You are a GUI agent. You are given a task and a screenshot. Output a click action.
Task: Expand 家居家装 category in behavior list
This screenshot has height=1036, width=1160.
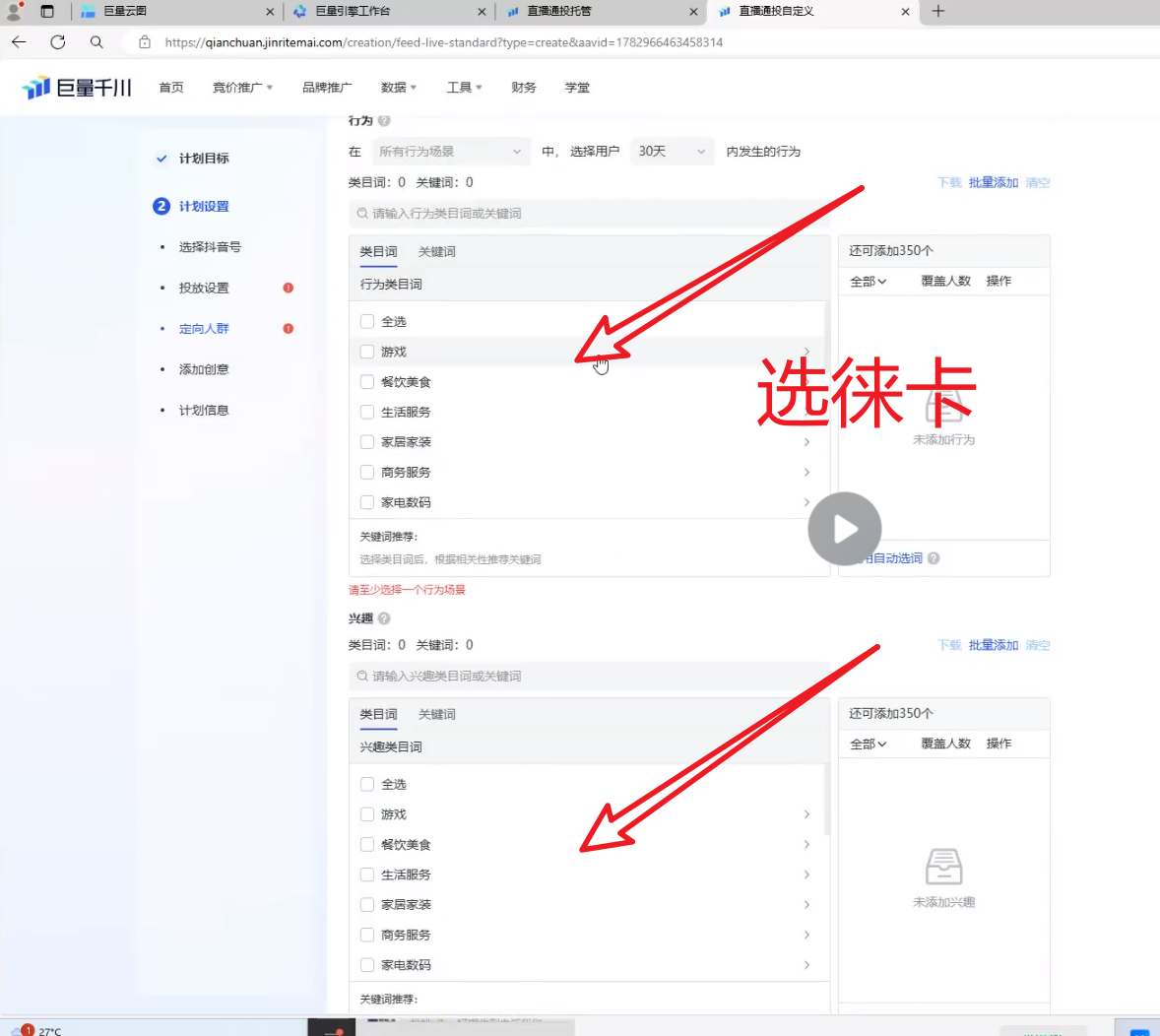point(806,442)
